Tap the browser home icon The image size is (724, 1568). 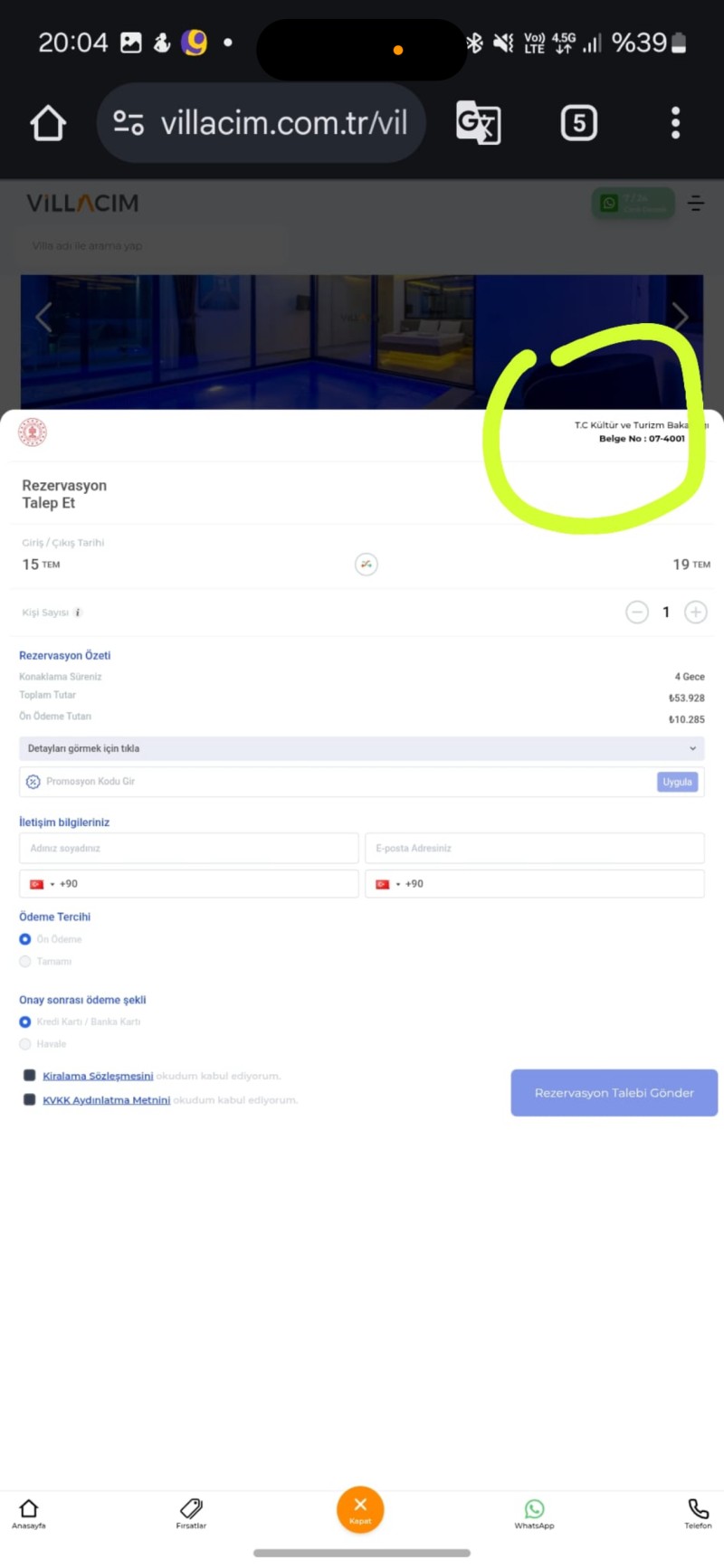tap(48, 123)
